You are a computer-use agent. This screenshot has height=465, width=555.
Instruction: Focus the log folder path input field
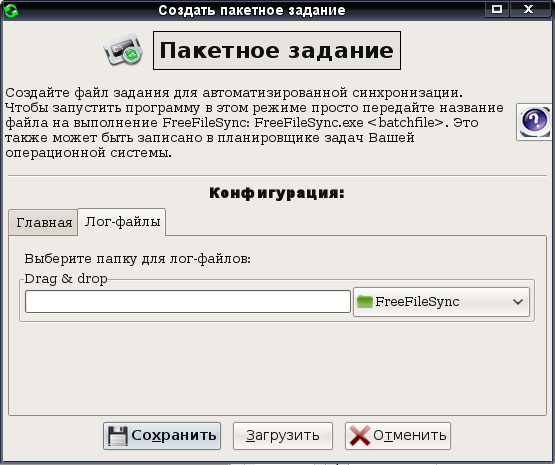(188, 302)
